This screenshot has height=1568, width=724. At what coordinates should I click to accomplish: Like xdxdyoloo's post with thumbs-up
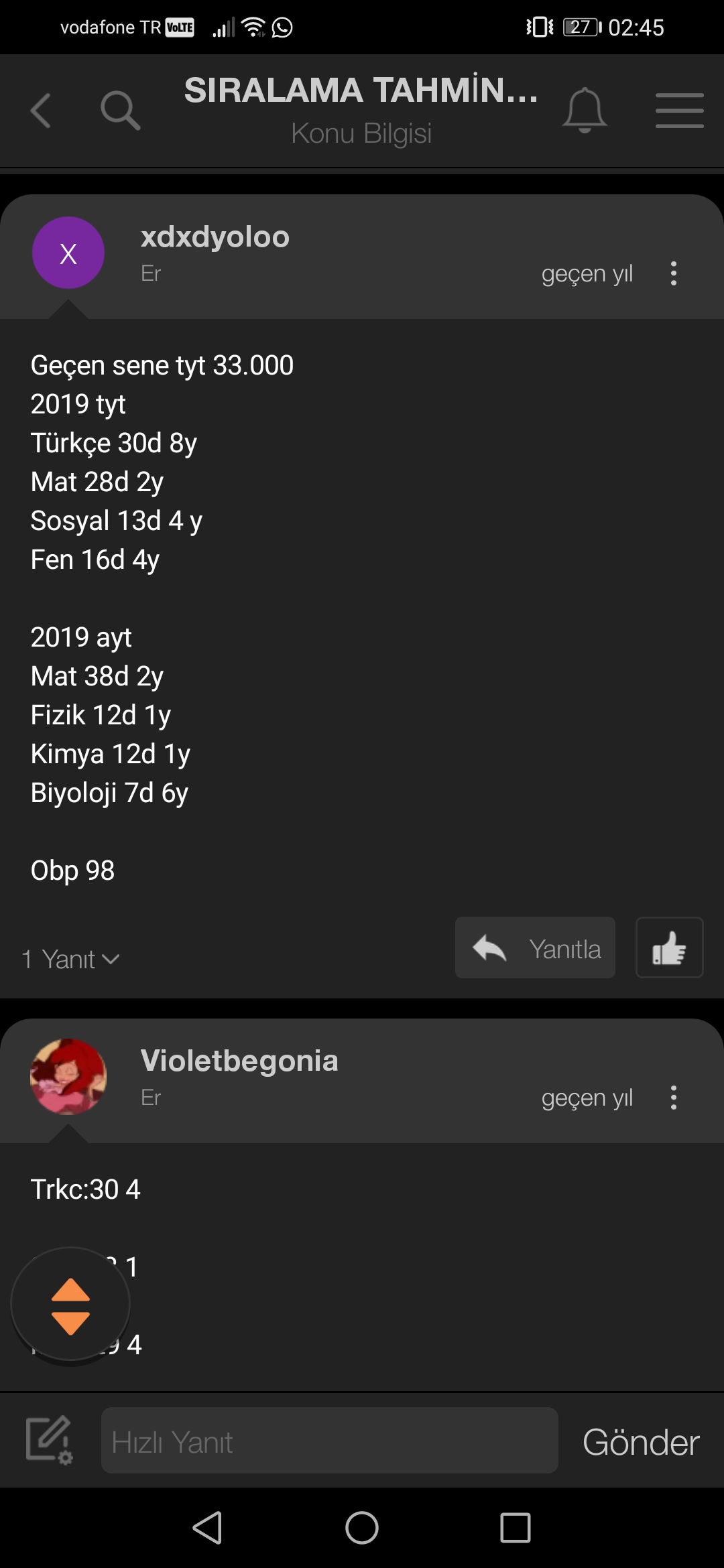click(669, 948)
